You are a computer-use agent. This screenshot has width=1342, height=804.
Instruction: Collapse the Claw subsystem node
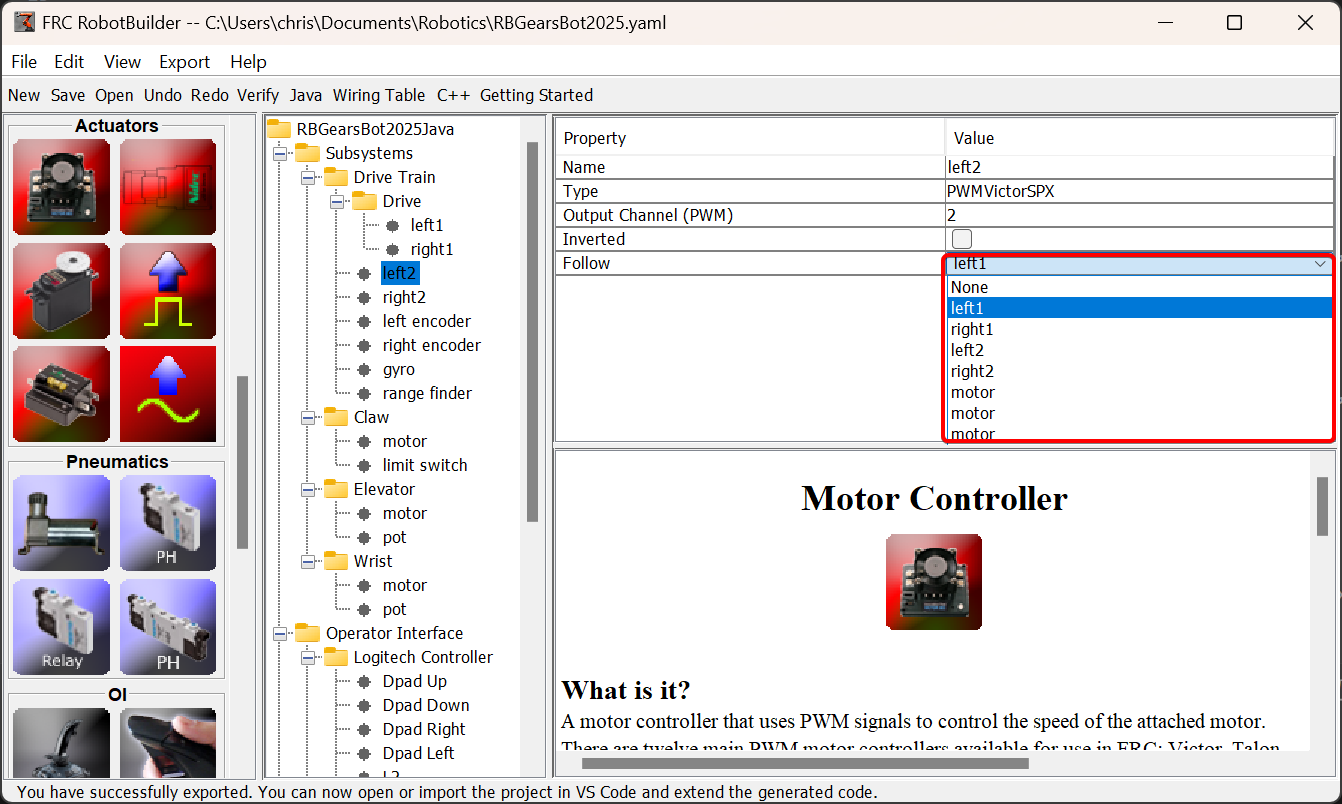pos(309,417)
